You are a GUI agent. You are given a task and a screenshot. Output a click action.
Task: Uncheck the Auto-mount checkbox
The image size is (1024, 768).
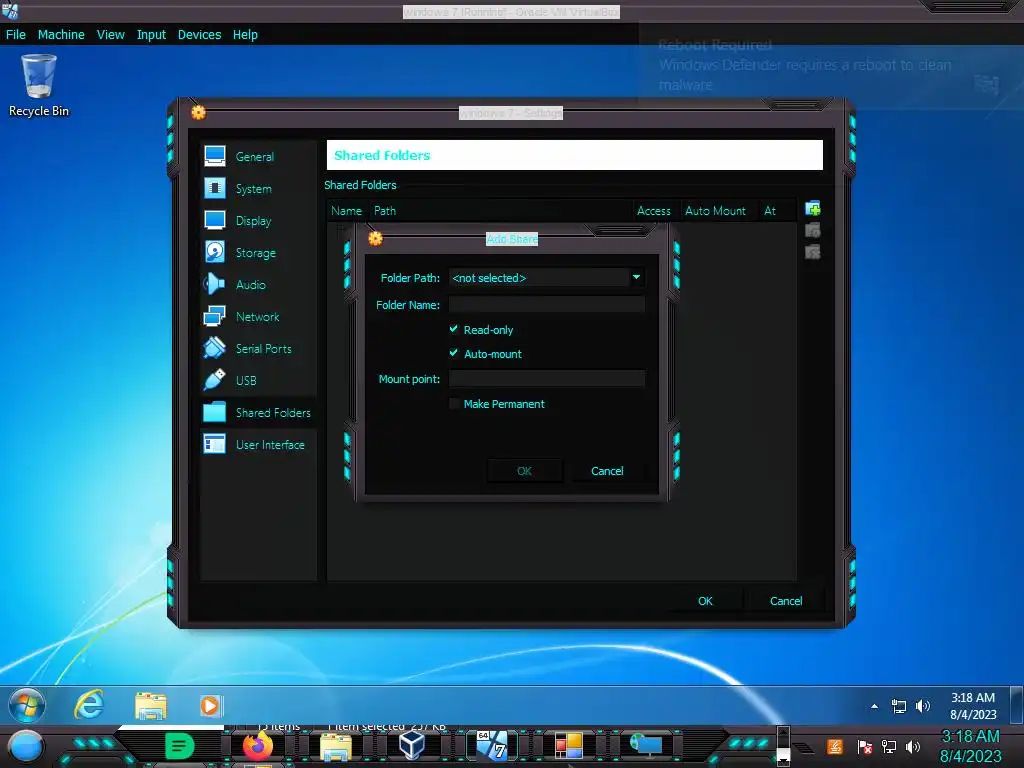[x=454, y=353]
